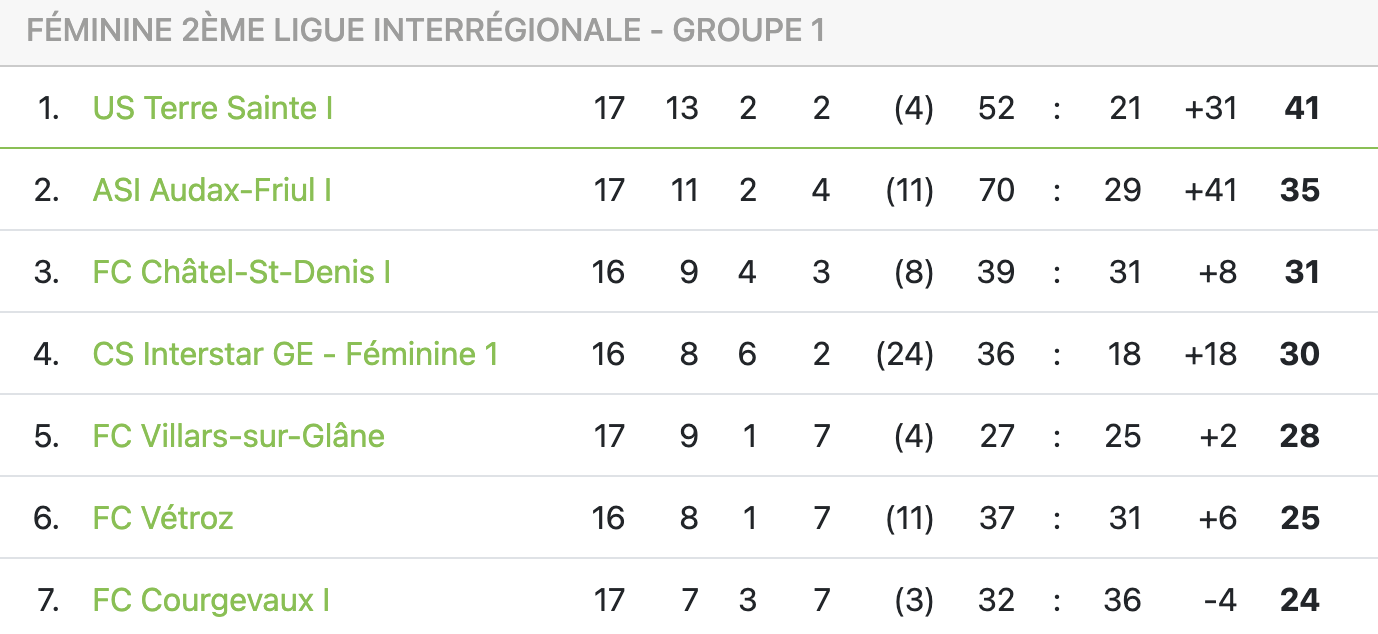Click FC Châtel-St-Denis I team link

tap(242, 272)
